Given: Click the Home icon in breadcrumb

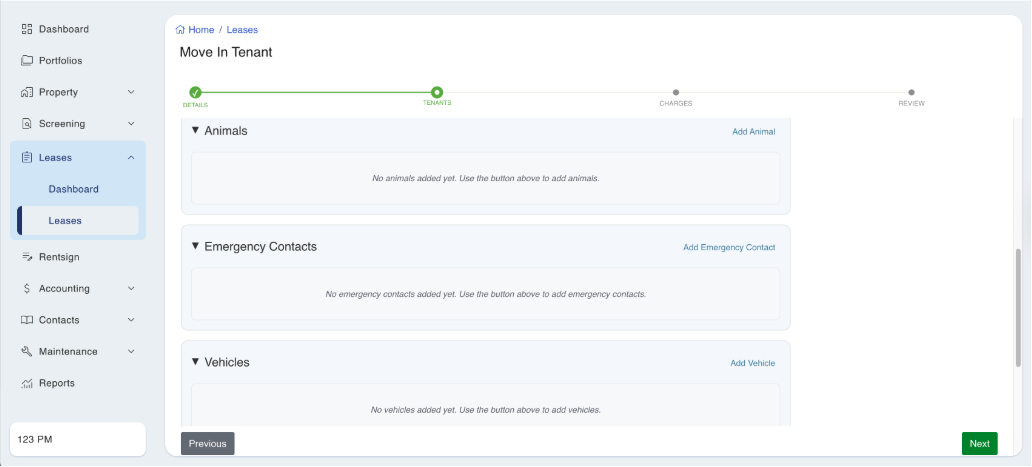Looking at the screenshot, I should [x=180, y=30].
